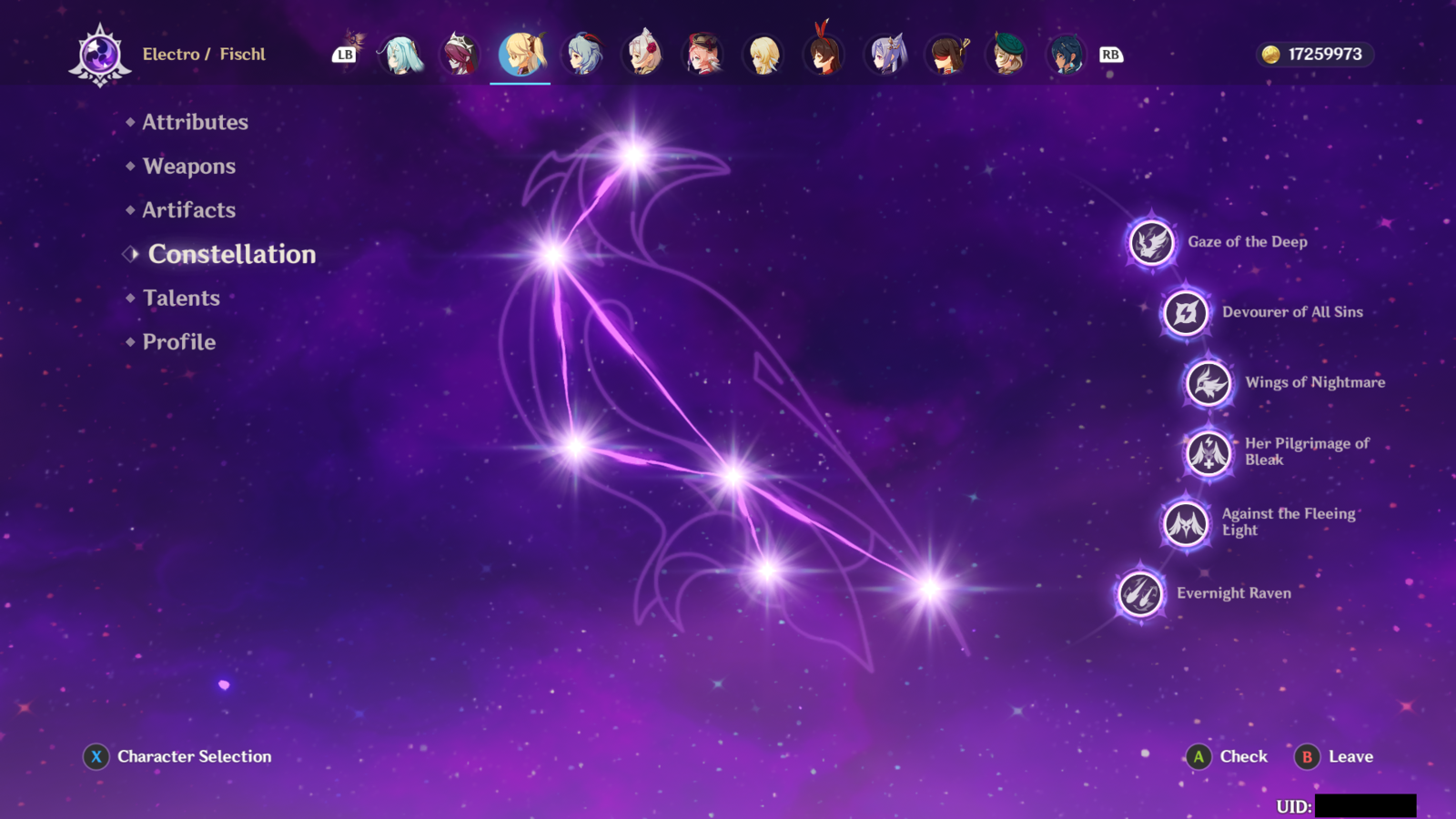The image size is (1456, 819).
Task: Click the Mora coin icon
Action: point(1271,55)
